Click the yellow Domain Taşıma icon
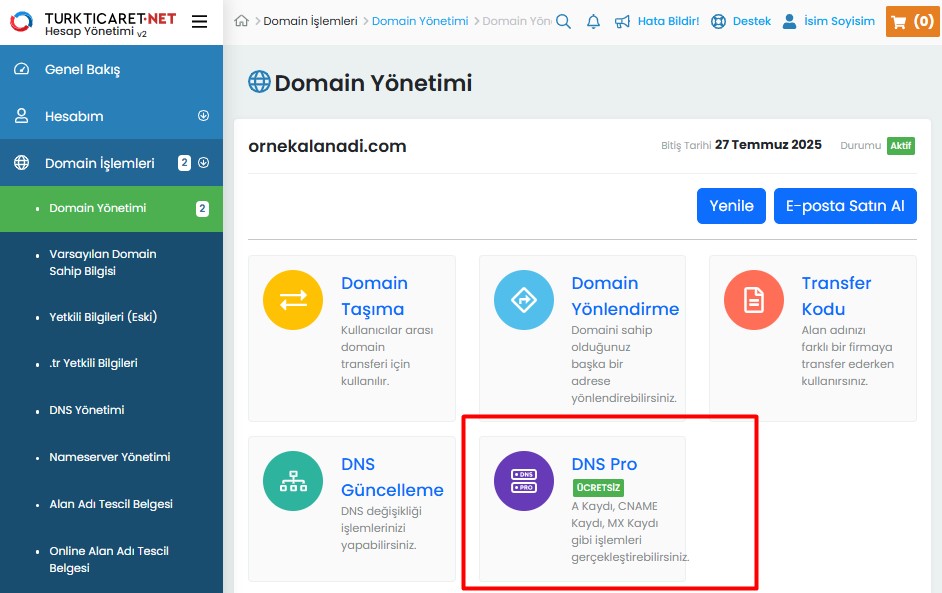The height and width of the screenshot is (593, 942). (x=293, y=300)
